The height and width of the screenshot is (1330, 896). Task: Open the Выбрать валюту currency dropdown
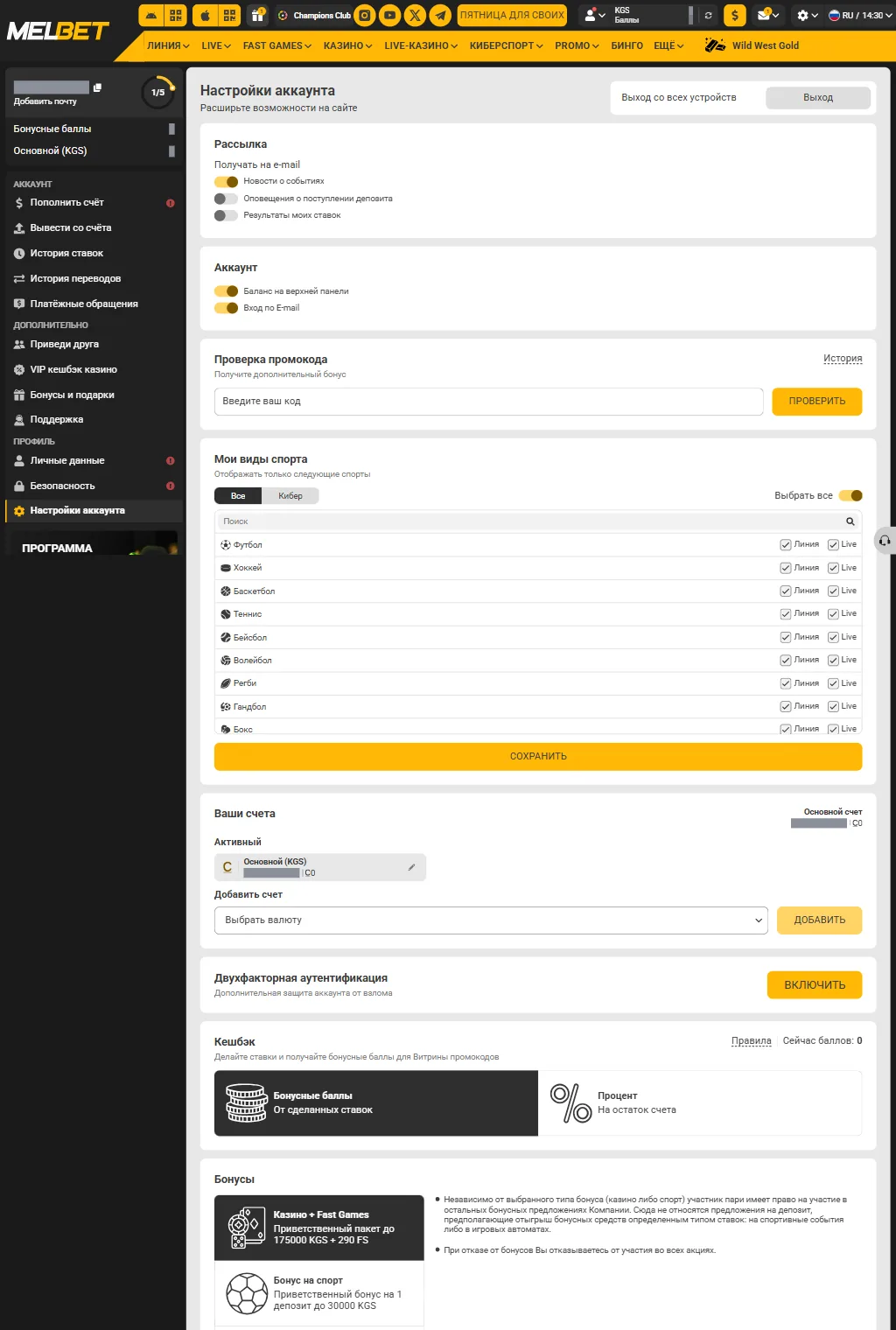click(x=491, y=920)
